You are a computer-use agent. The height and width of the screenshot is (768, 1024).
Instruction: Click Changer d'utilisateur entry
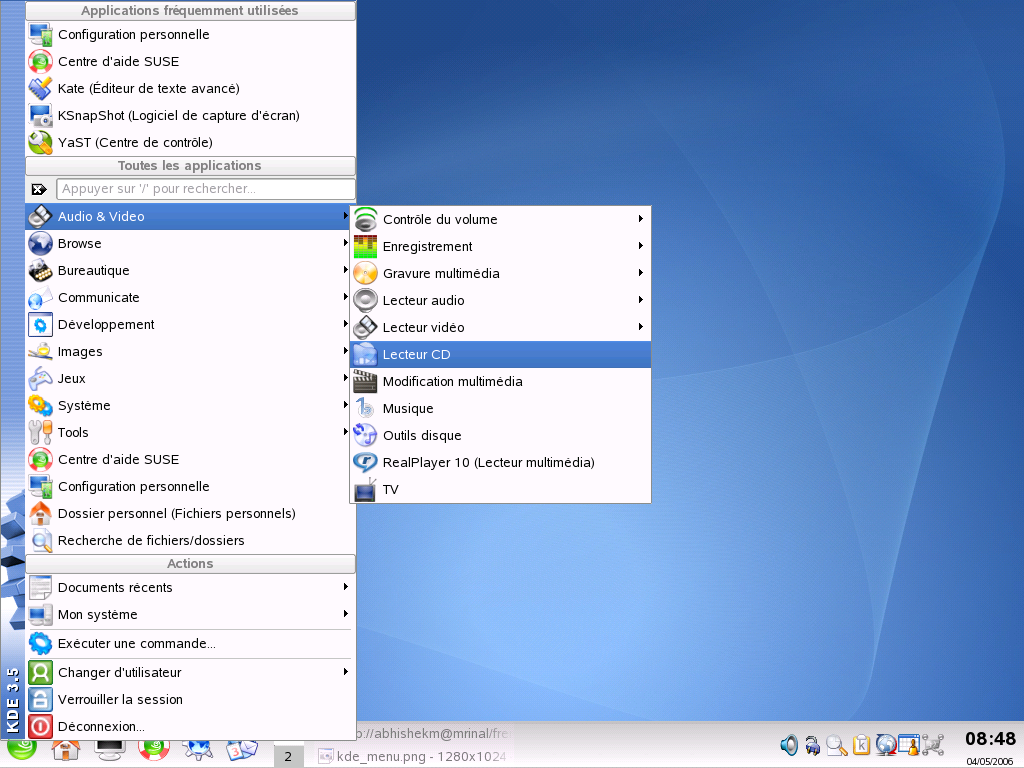coord(190,673)
